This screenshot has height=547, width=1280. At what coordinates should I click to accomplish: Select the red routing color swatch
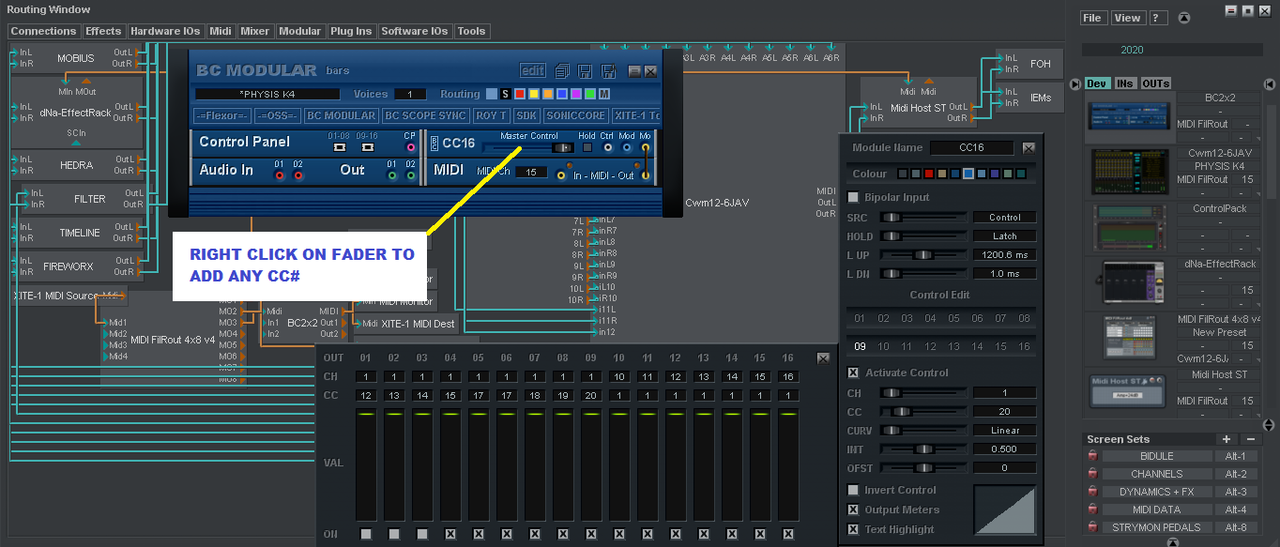click(x=519, y=94)
